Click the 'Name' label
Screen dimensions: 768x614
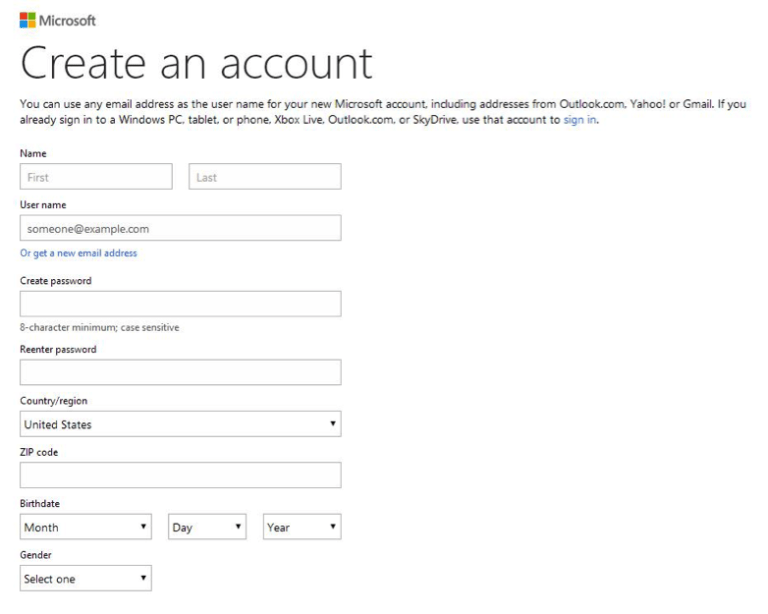33,153
